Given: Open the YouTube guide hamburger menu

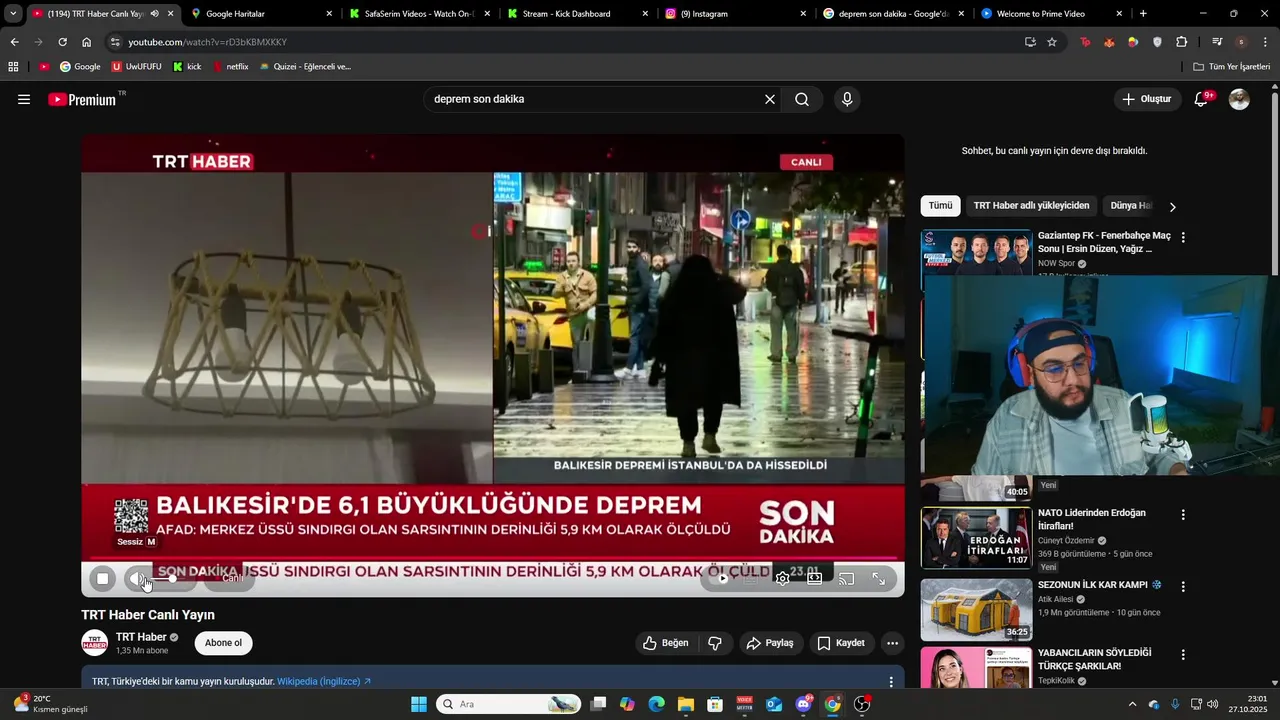Looking at the screenshot, I should click(x=24, y=99).
